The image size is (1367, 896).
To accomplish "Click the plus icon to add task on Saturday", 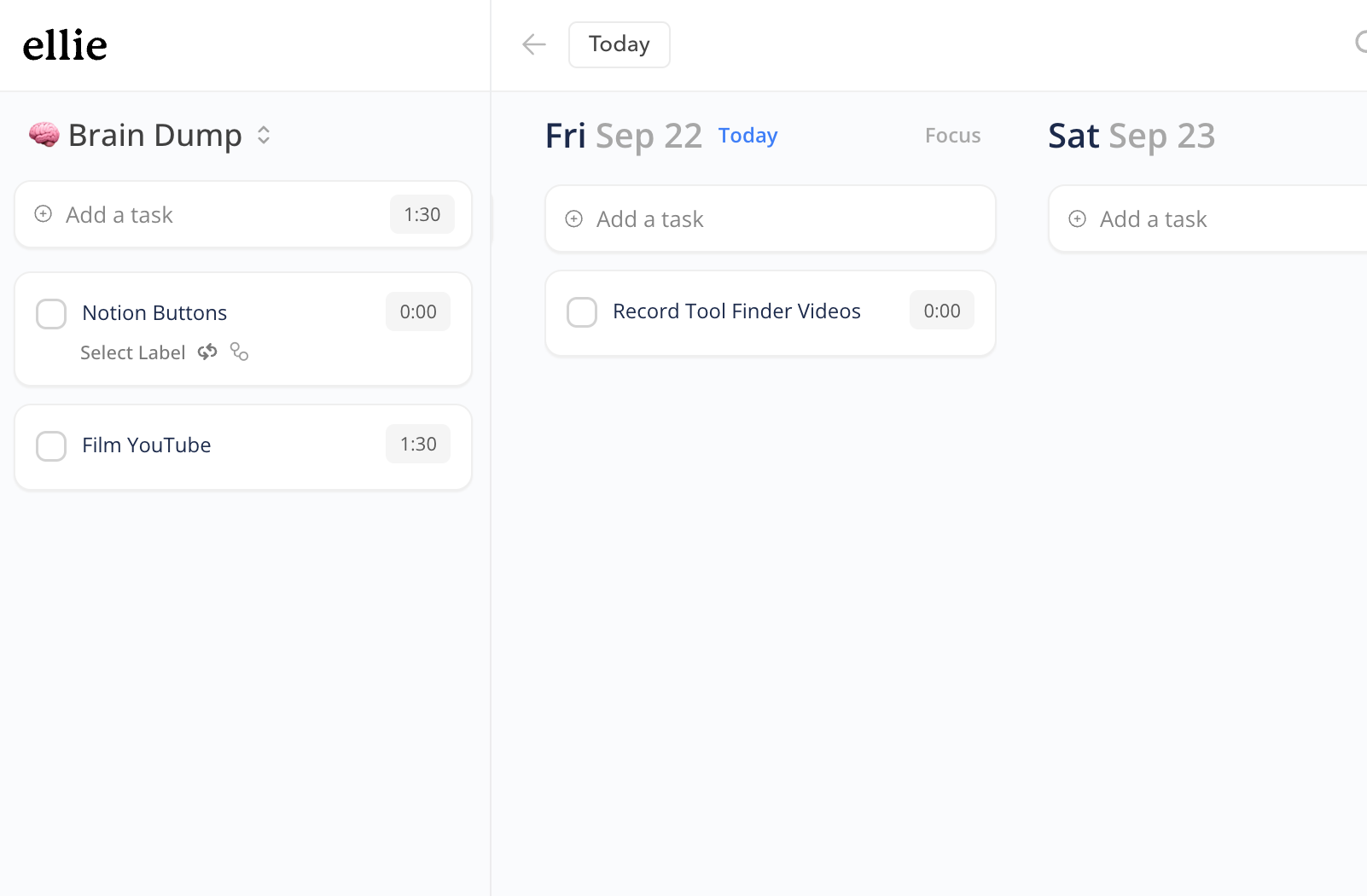I will click(1077, 218).
